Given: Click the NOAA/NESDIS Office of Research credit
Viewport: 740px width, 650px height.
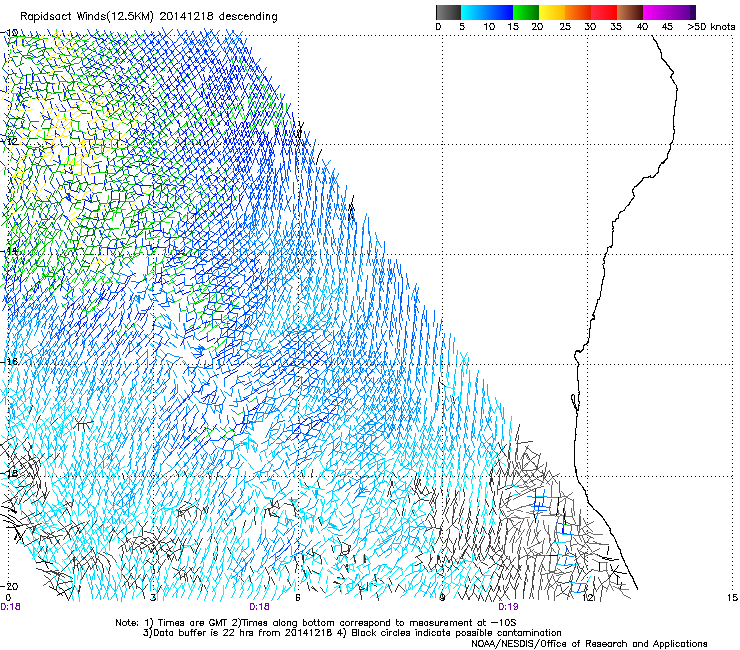Looking at the screenshot, I should pyautogui.click(x=589, y=643).
